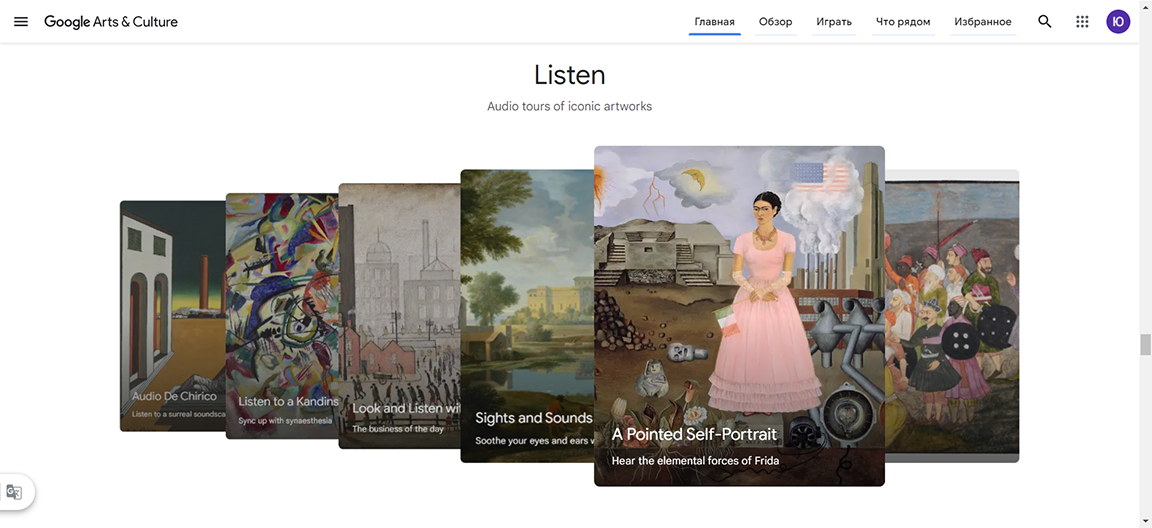Image resolution: width=1152 pixels, height=528 pixels.
Task: Open the Look and Listen card
Action: tap(399, 316)
